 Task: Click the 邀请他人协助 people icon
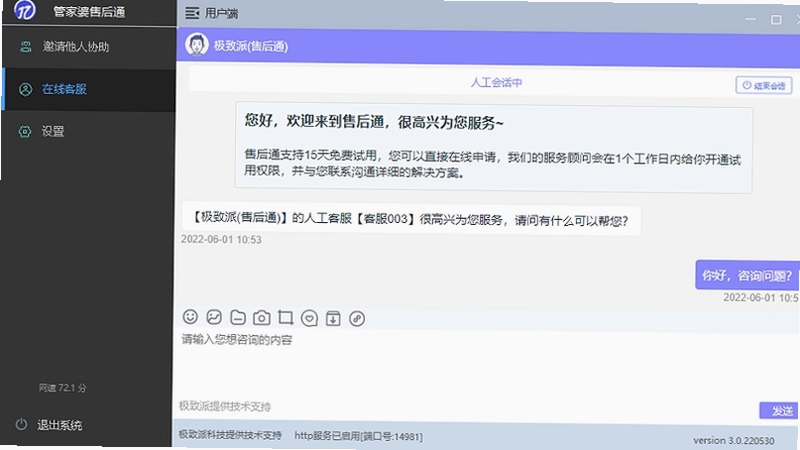[x=26, y=47]
